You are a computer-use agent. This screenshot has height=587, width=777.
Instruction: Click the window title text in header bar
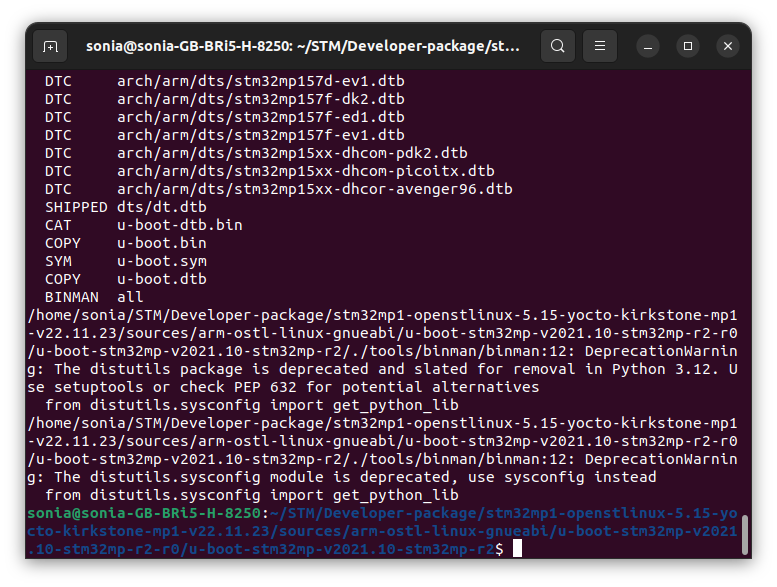303,47
